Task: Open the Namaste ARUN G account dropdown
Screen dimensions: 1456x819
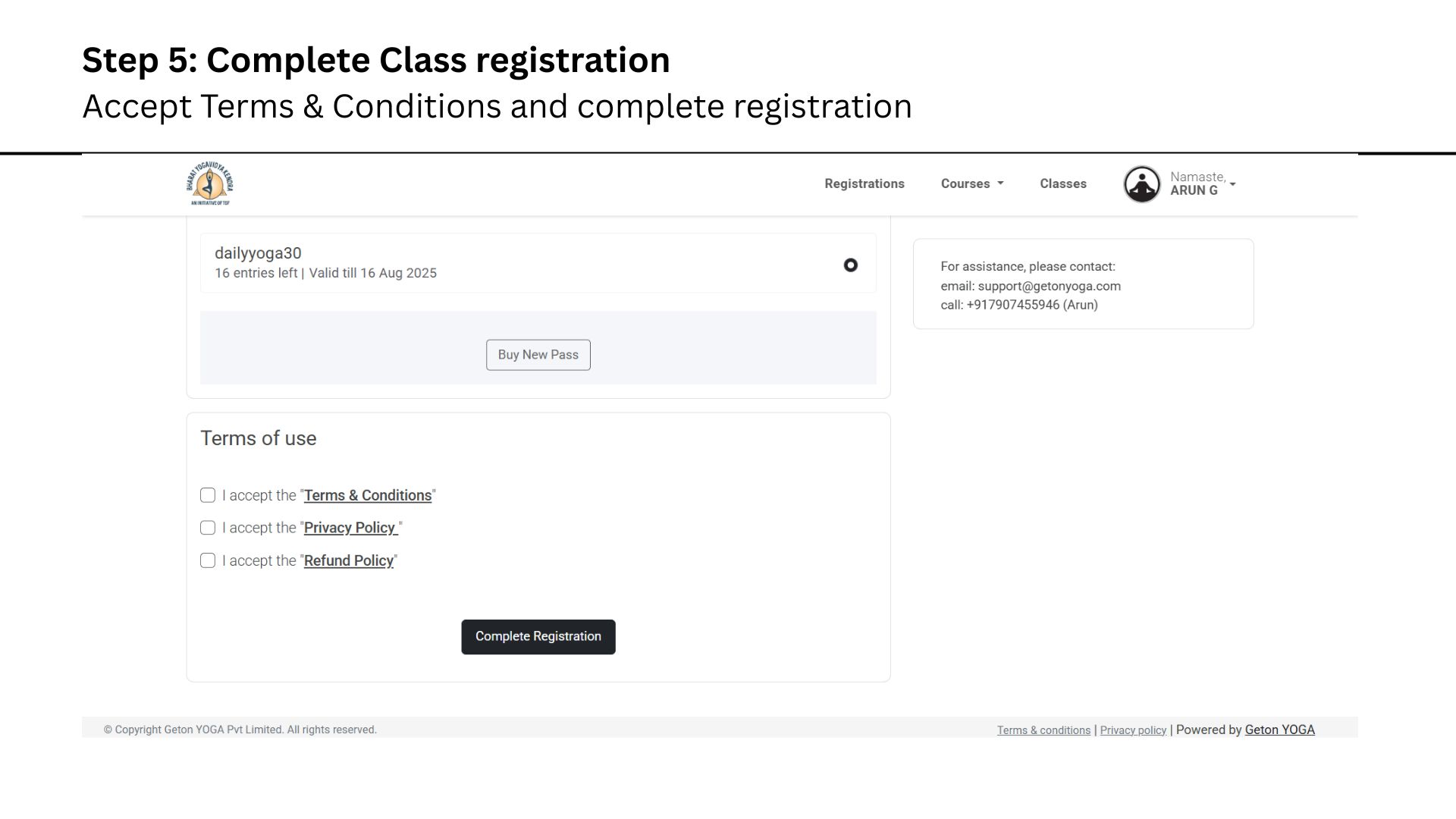Action: click(1203, 184)
